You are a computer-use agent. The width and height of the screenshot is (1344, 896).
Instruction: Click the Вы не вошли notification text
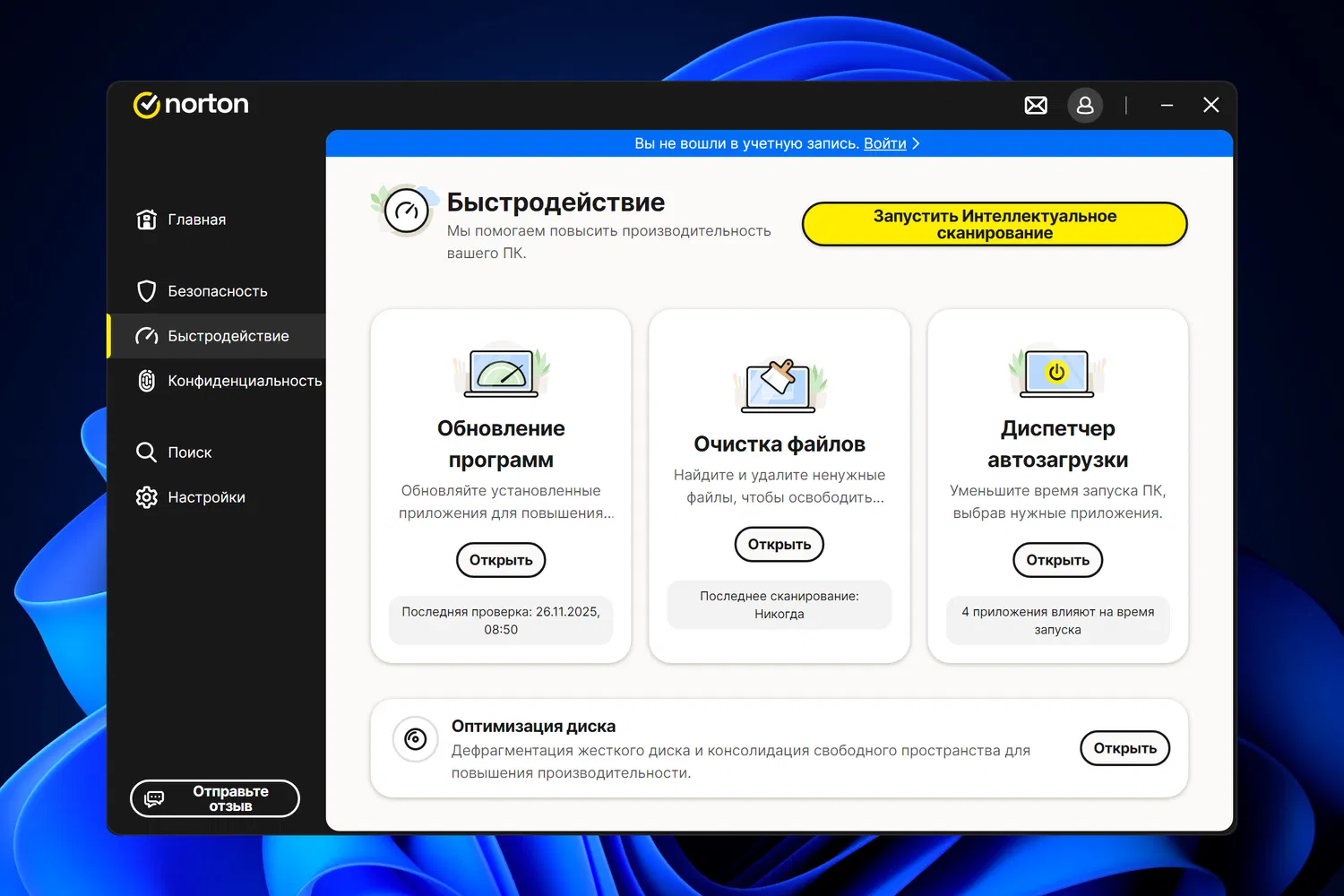[x=747, y=143]
